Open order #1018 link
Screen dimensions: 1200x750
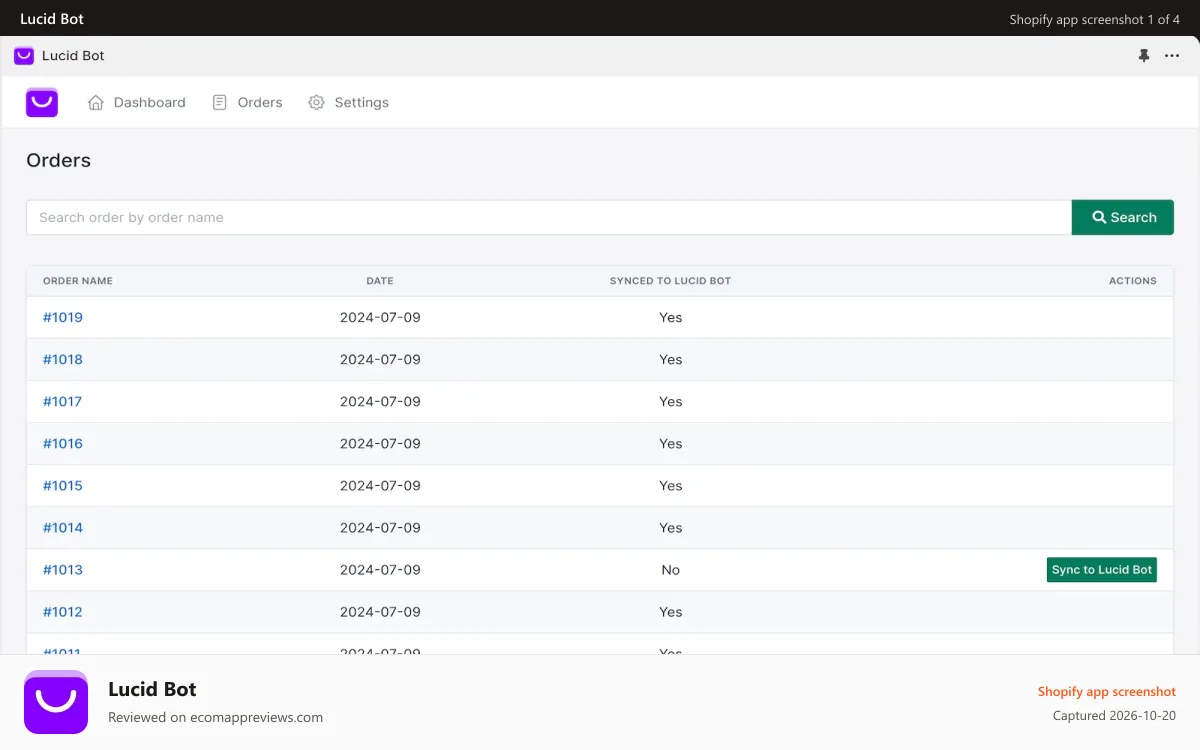[63, 359]
